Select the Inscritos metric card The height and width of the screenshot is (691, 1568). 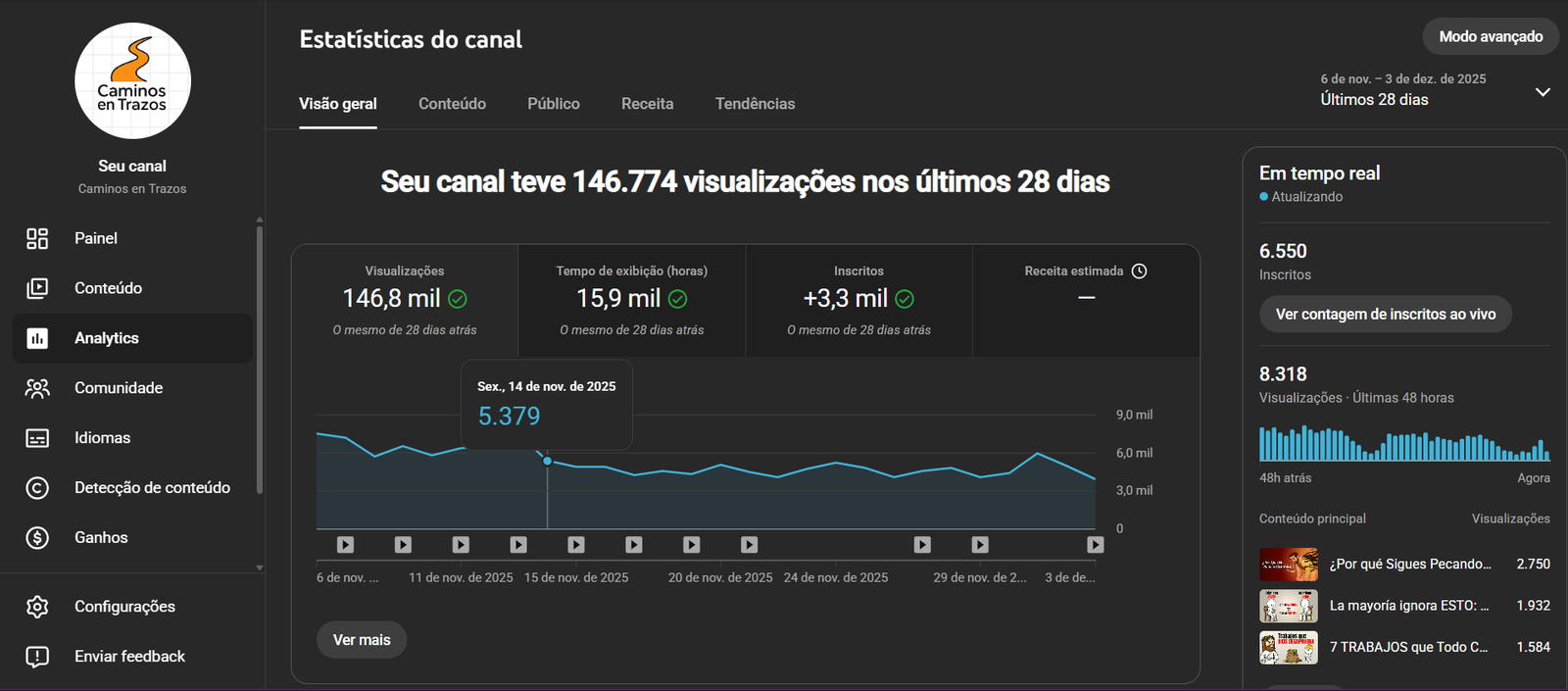click(x=859, y=300)
